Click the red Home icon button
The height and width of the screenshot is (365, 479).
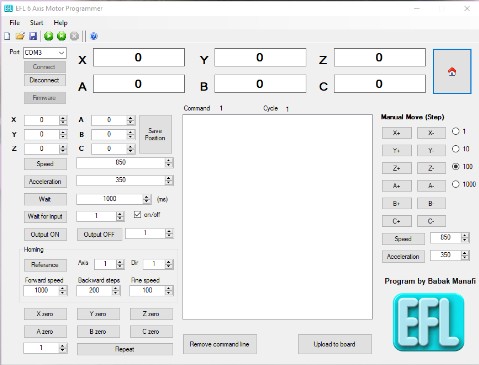point(452,71)
